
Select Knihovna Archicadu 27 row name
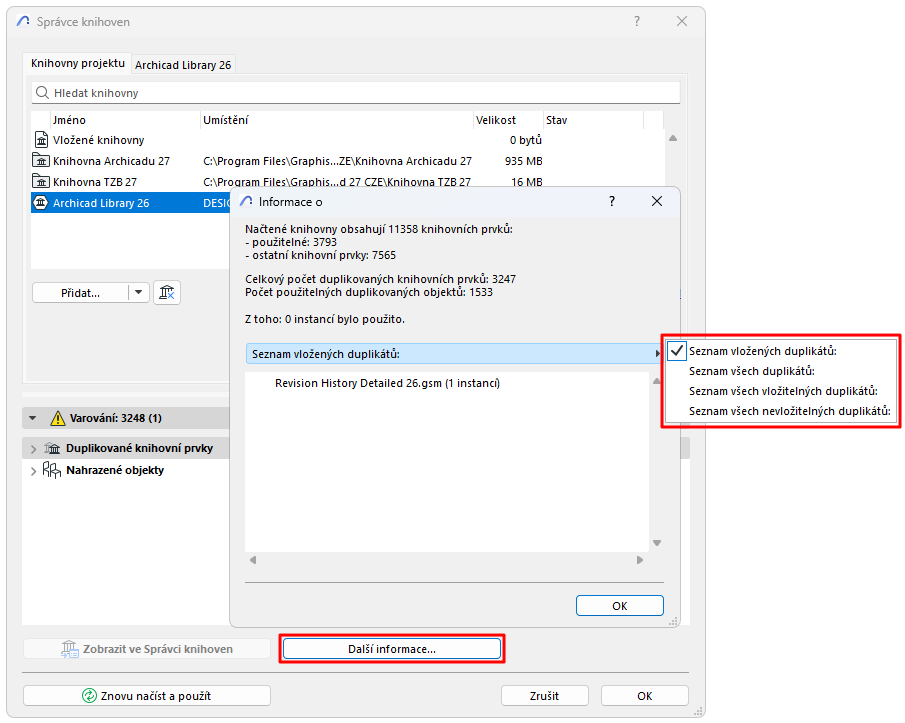pyautogui.click(x=111, y=161)
